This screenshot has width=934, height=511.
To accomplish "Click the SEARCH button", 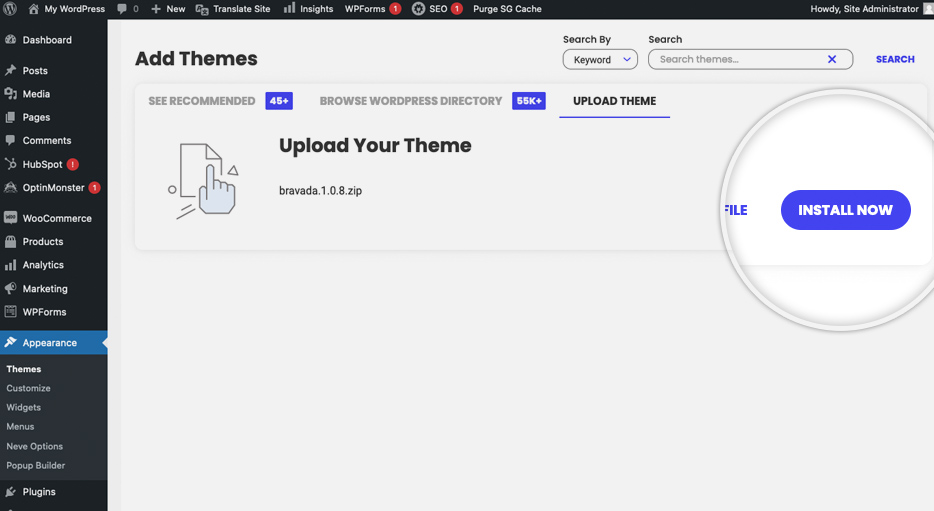I will click(895, 60).
